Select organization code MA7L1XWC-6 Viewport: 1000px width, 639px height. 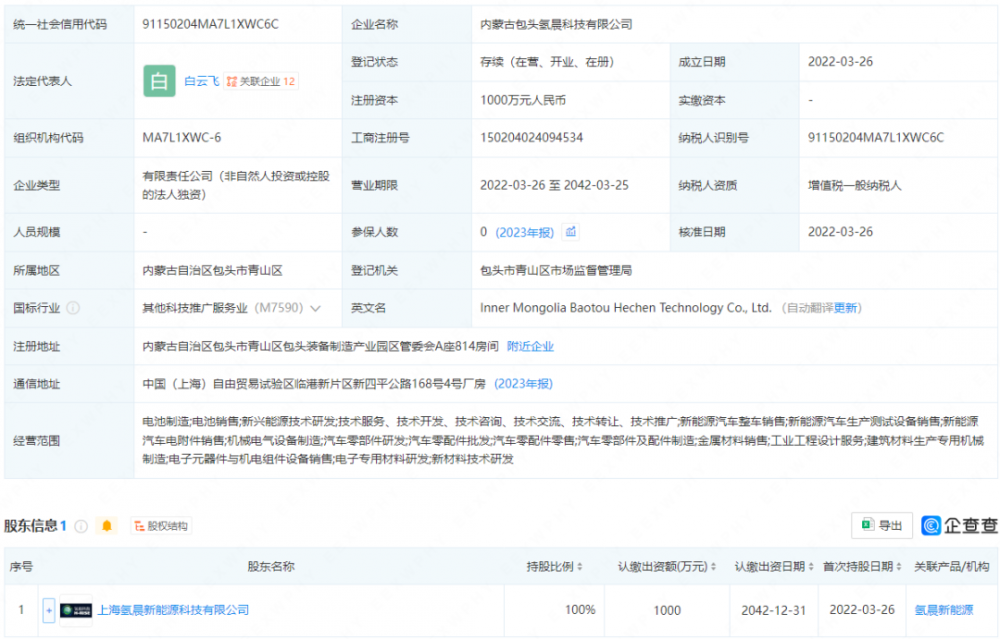[x=182, y=138]
